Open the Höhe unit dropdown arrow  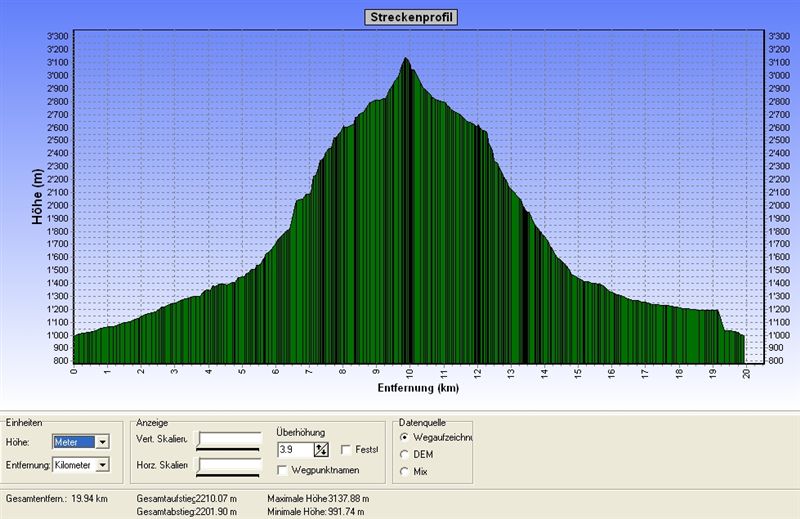(x=102, y=441)
